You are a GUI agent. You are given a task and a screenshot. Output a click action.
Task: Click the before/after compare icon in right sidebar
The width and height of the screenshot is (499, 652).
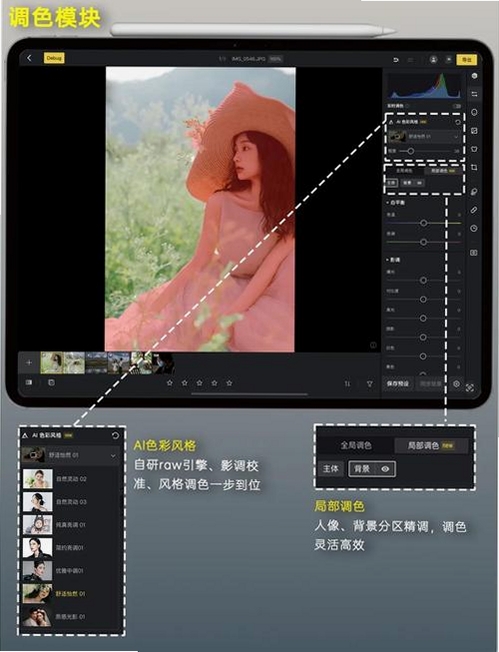[x=474, y=252]
